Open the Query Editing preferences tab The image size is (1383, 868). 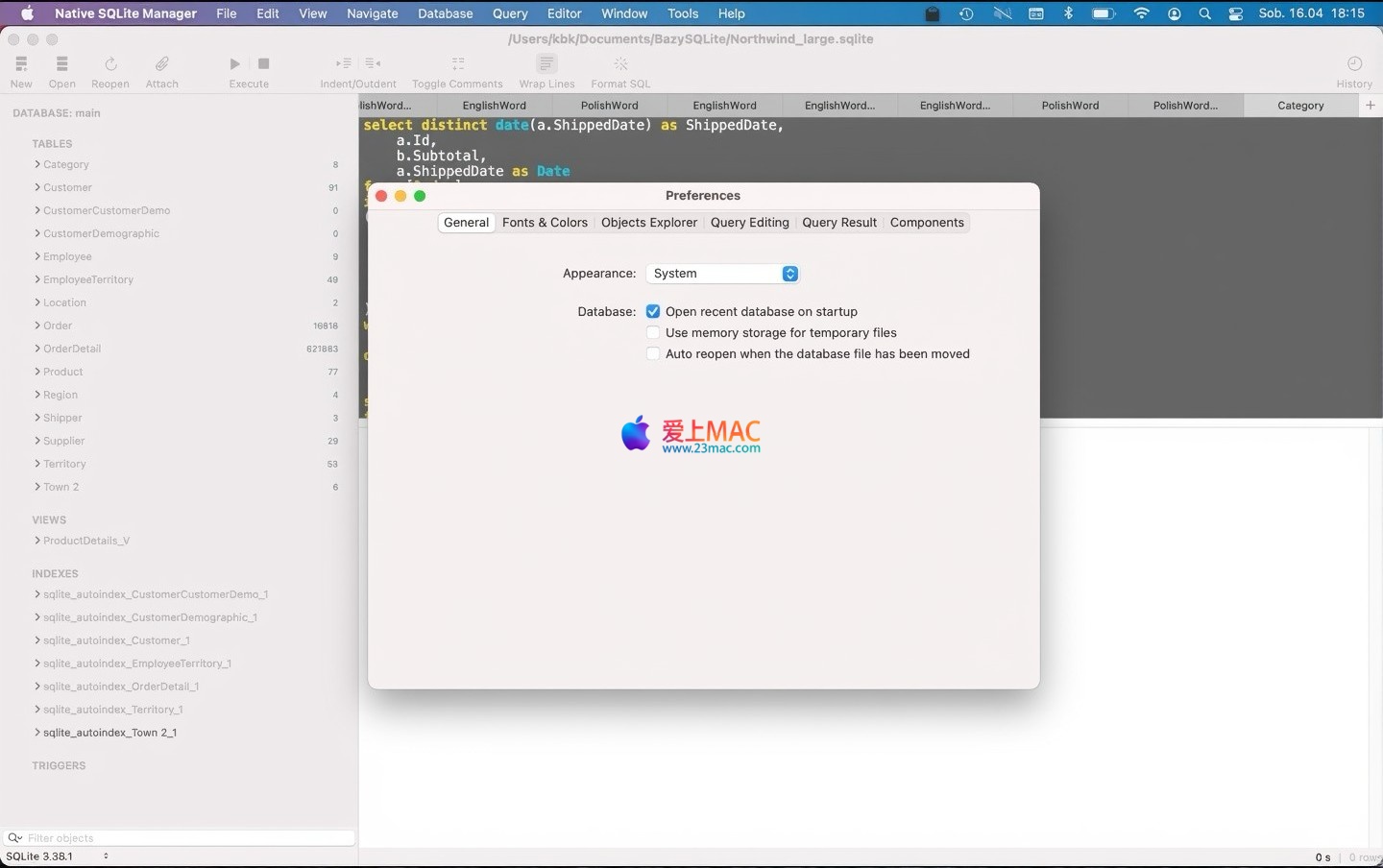click(x=749, y=223)
